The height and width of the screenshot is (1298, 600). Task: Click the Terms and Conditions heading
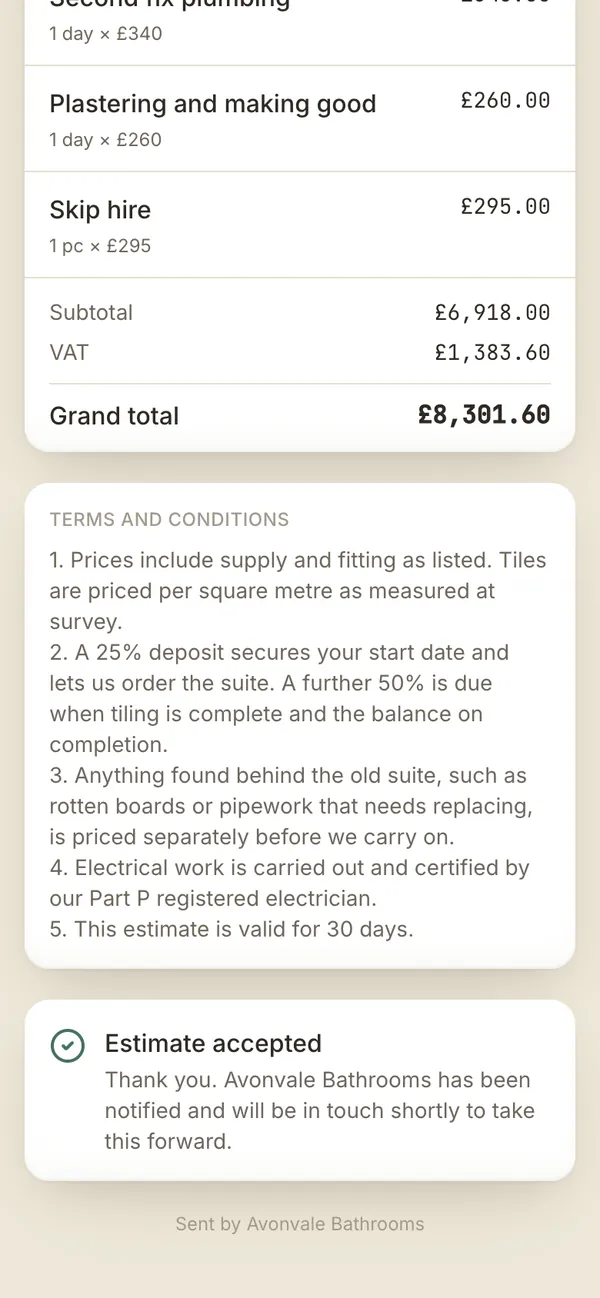pyautogui.click(x=169, y=520)
